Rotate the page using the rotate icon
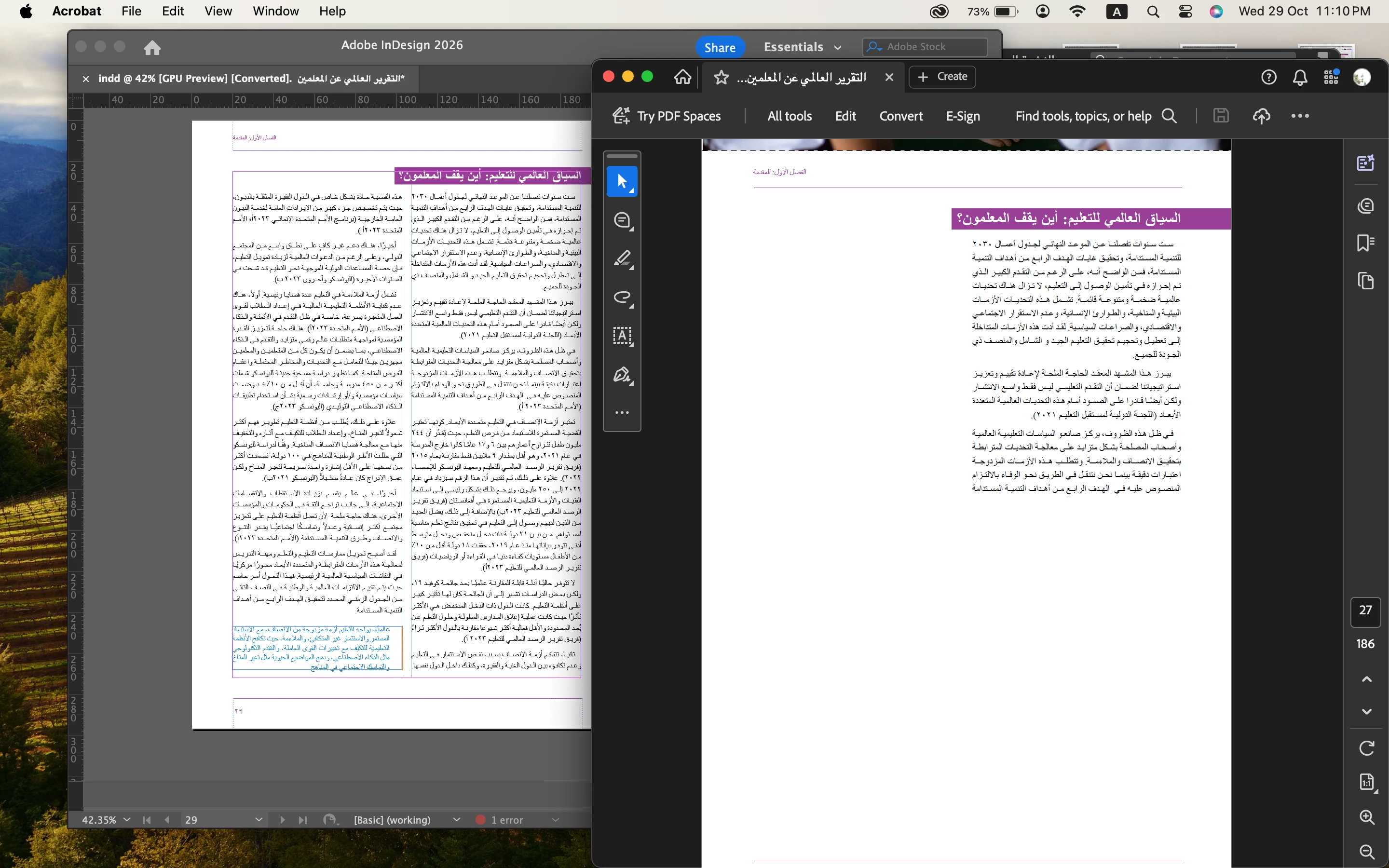Viewport: 1389px width, 868px height. [x=1367, y=747]
